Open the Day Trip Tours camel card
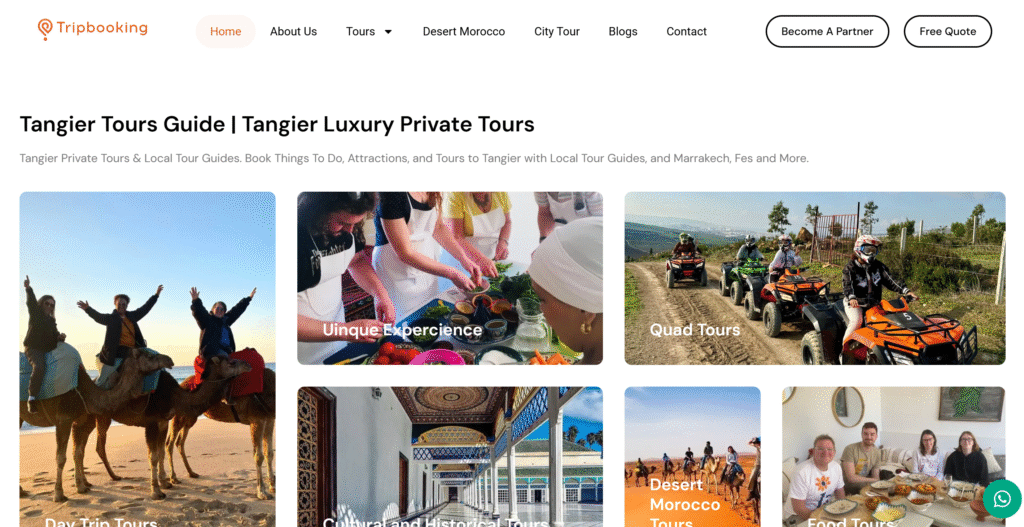The image size is (1024, 527). pos(148,359)
